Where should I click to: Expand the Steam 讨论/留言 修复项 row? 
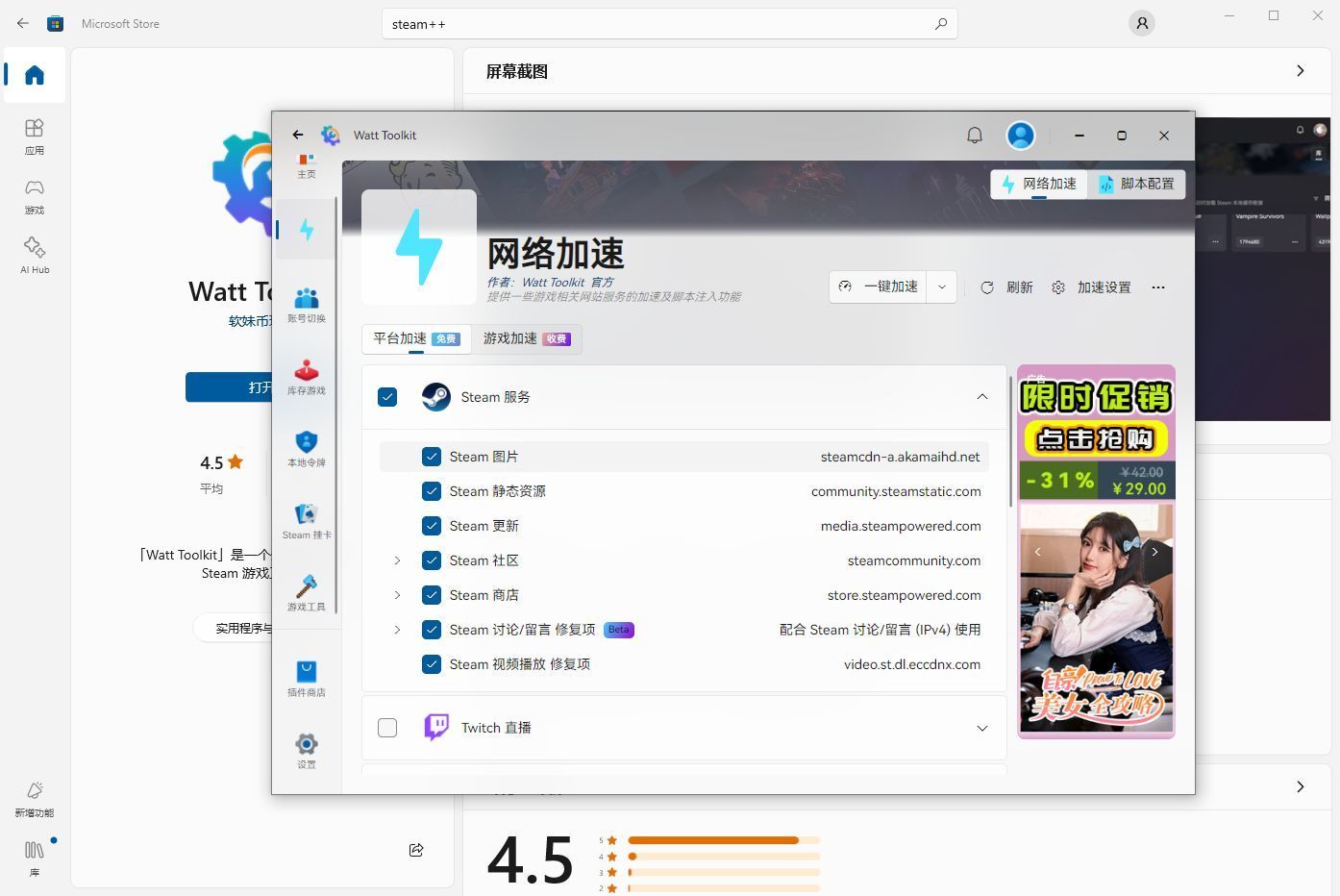397,630
